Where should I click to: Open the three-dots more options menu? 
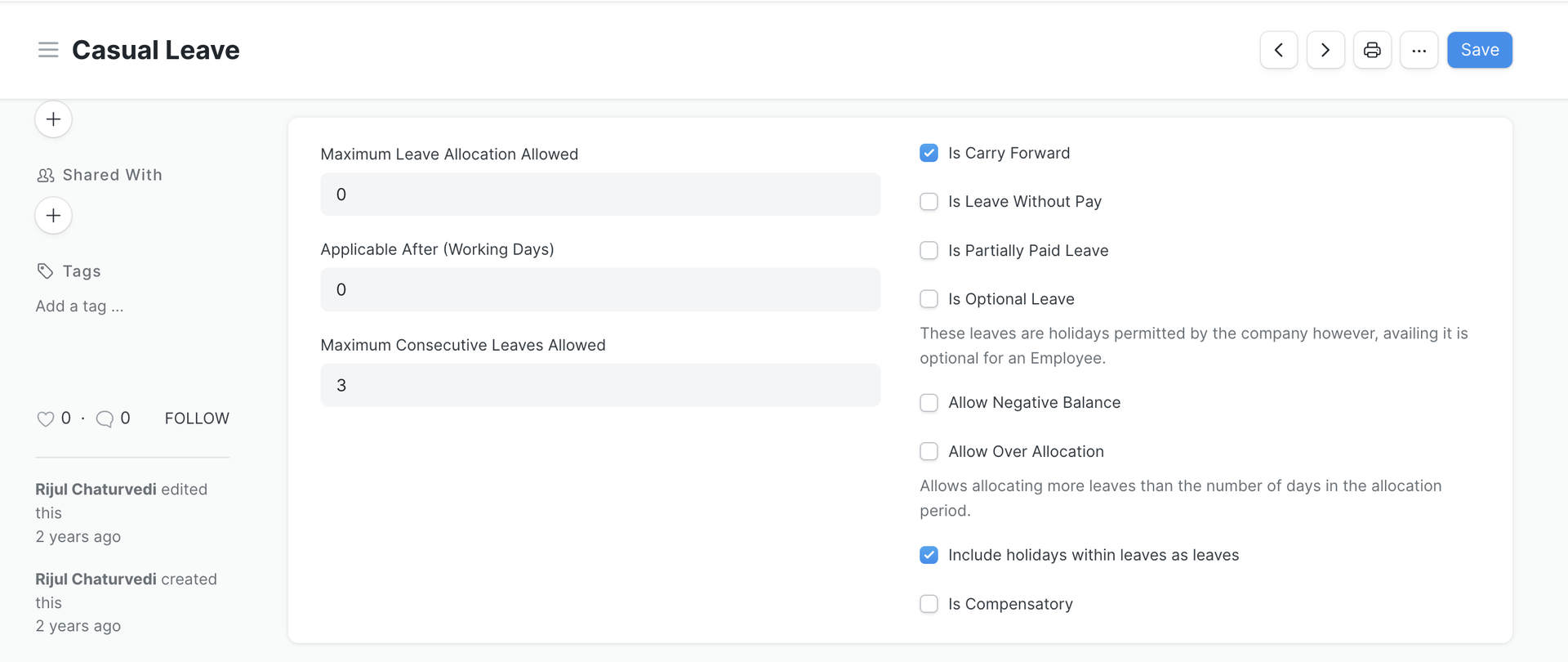click(x=1419, y=50)
